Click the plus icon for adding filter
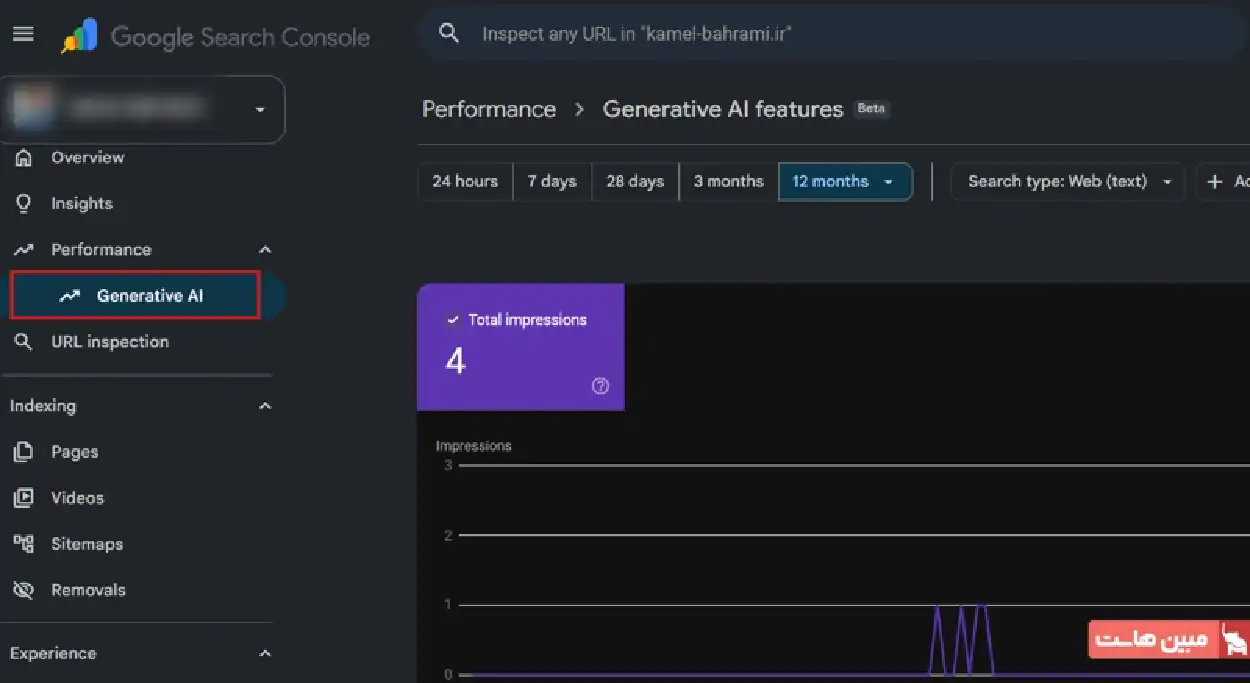Image resolution: width=1250 pixels, height=683 pixels. click(1215, 181)
